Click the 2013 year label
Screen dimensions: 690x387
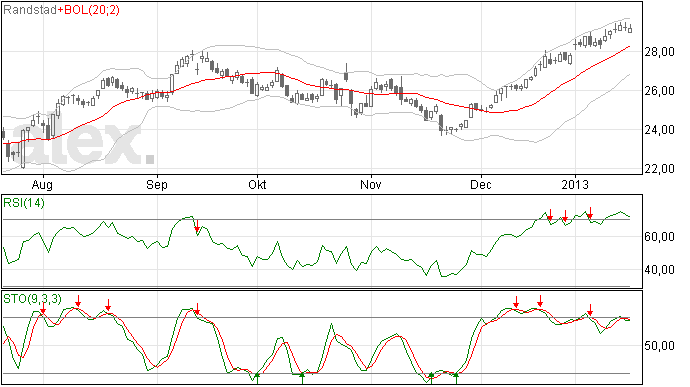point(575,184)
